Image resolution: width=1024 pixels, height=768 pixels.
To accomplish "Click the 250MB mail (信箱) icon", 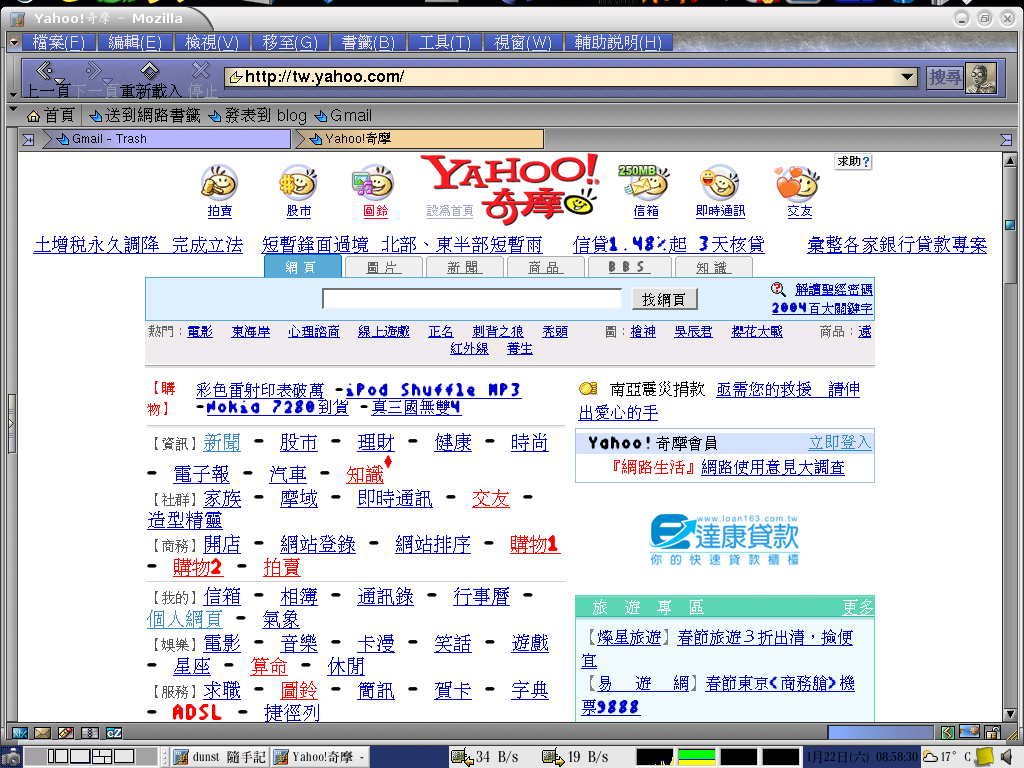I will tap(645, 183).
